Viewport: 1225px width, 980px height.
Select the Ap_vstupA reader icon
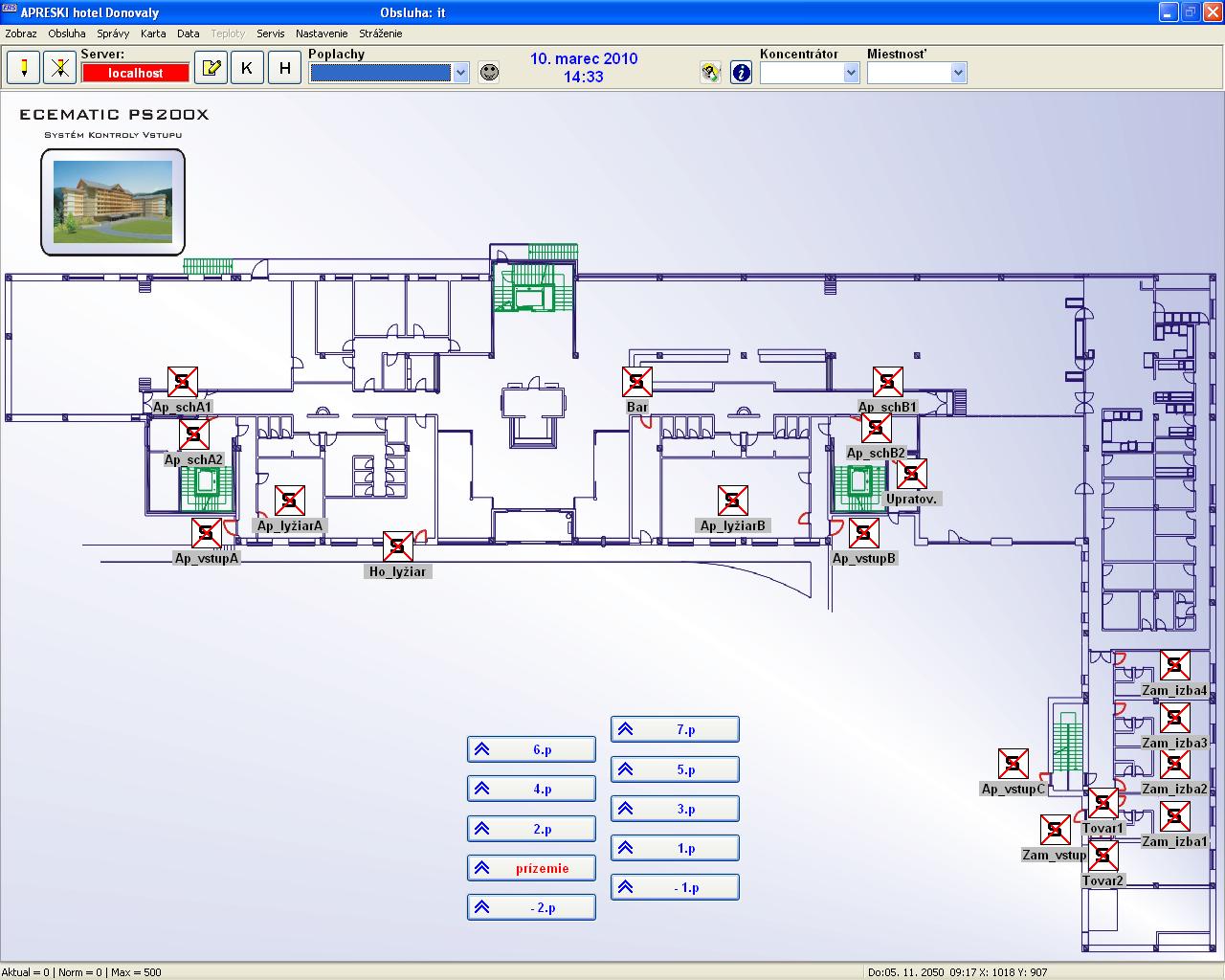(207, 533)
